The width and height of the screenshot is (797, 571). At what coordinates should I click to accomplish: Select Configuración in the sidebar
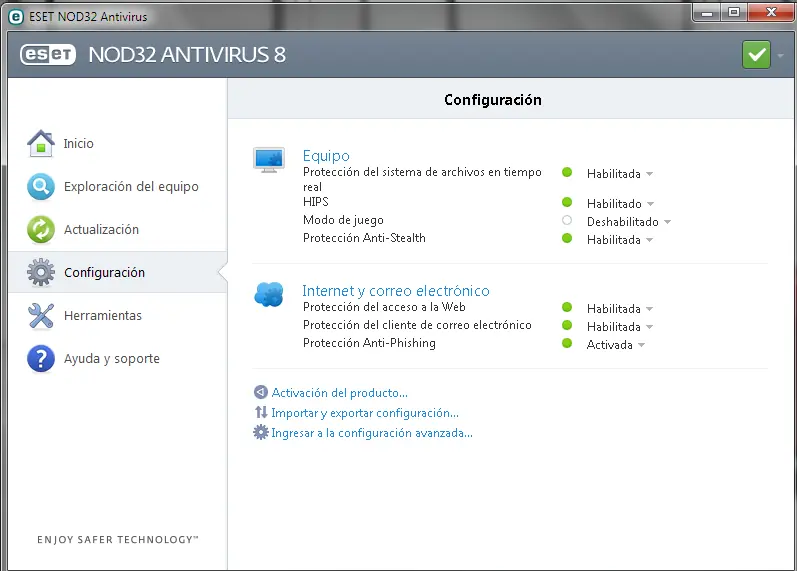click(117, 272)
